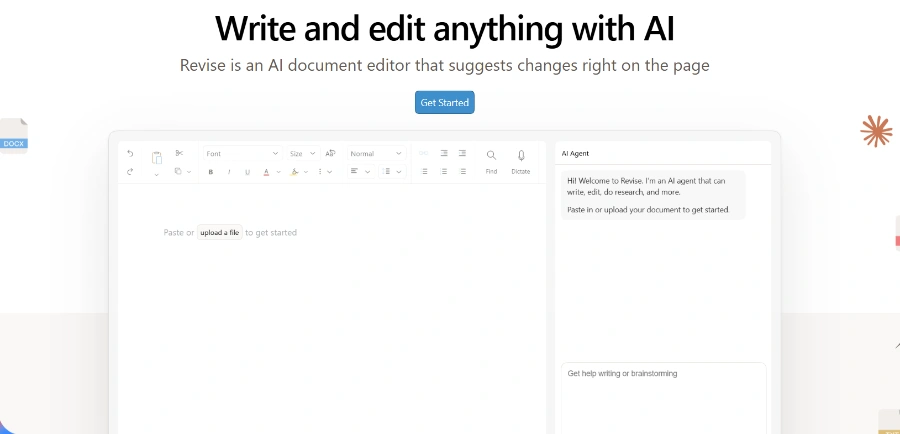The width and height of the screenshot is (900, 434).
Task: Click the upload a file button
Action: click(220, 232)
